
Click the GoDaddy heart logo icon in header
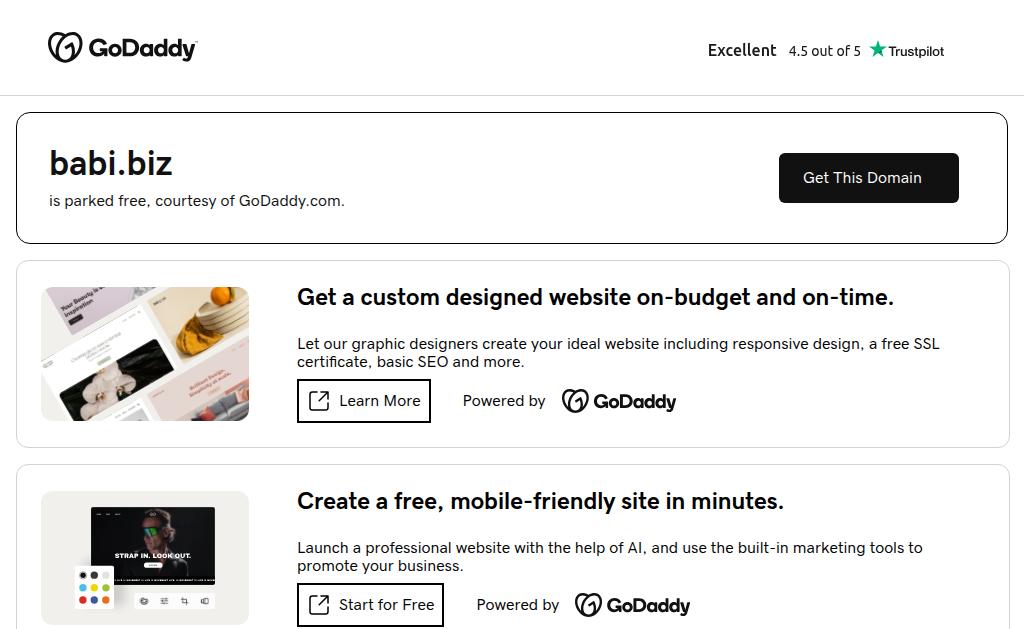coord(64,47)
